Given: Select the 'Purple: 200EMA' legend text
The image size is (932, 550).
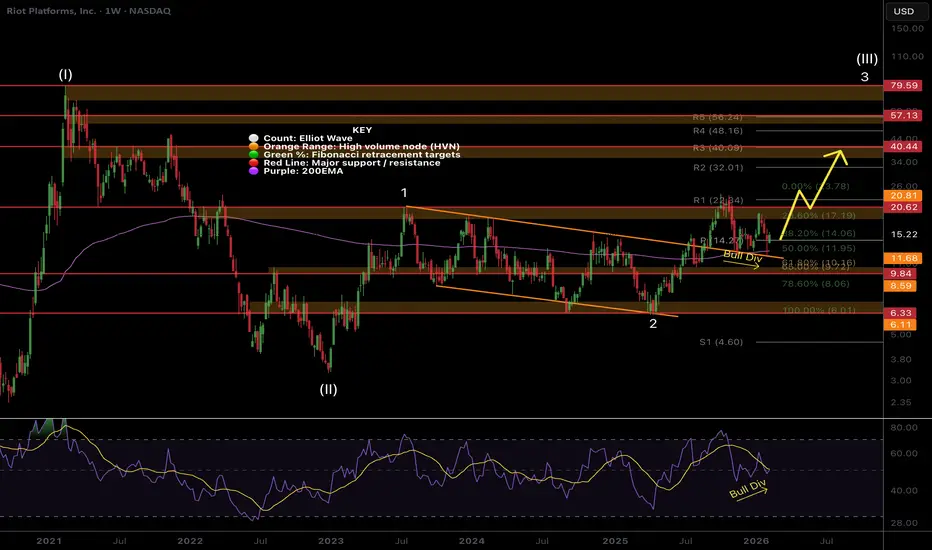Looking at the screenshot, I should coord(303,171).
